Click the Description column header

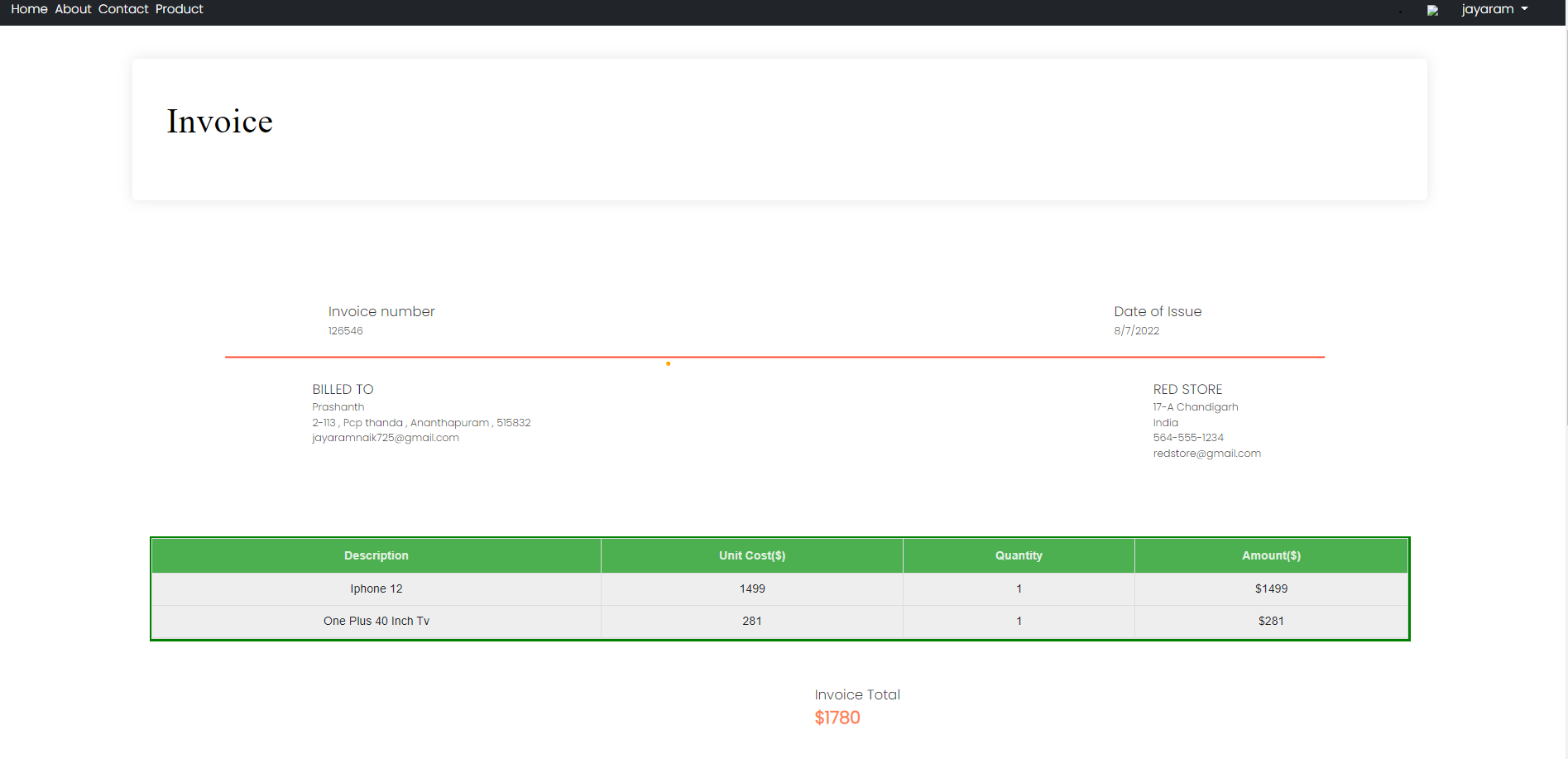click(x=376, y=555)
